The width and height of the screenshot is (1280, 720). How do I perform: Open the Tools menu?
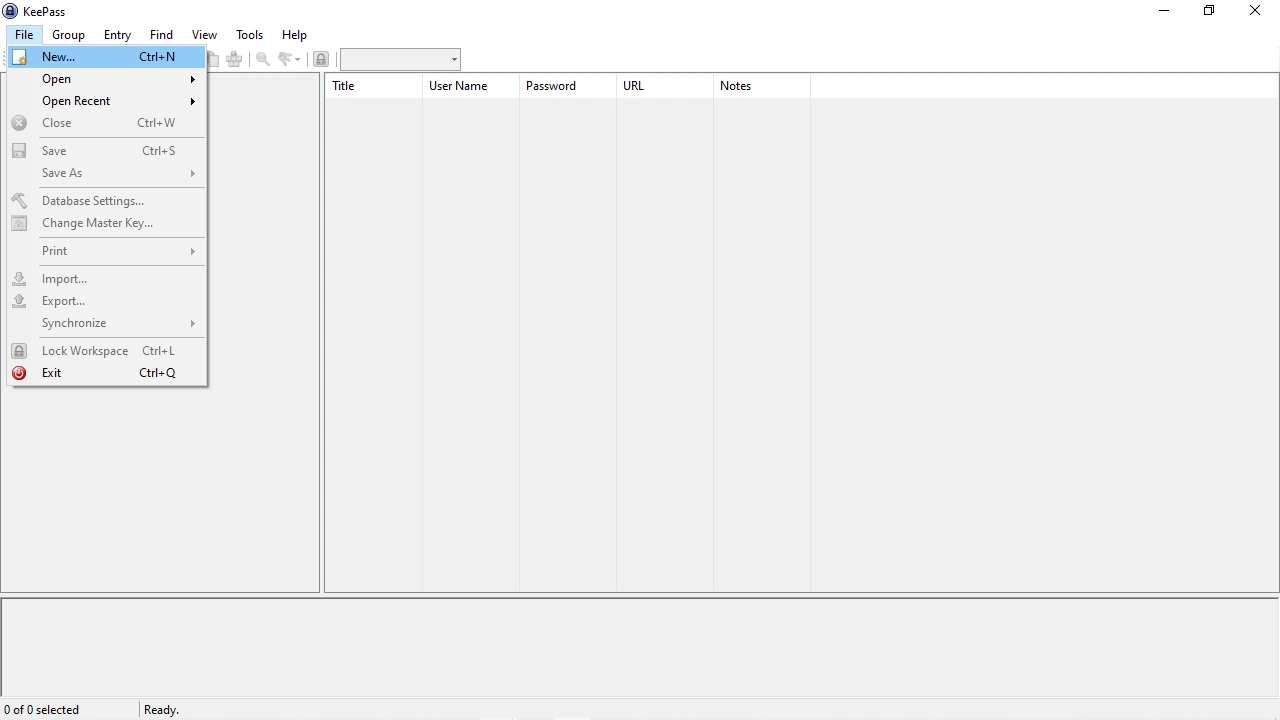point(250,35)
